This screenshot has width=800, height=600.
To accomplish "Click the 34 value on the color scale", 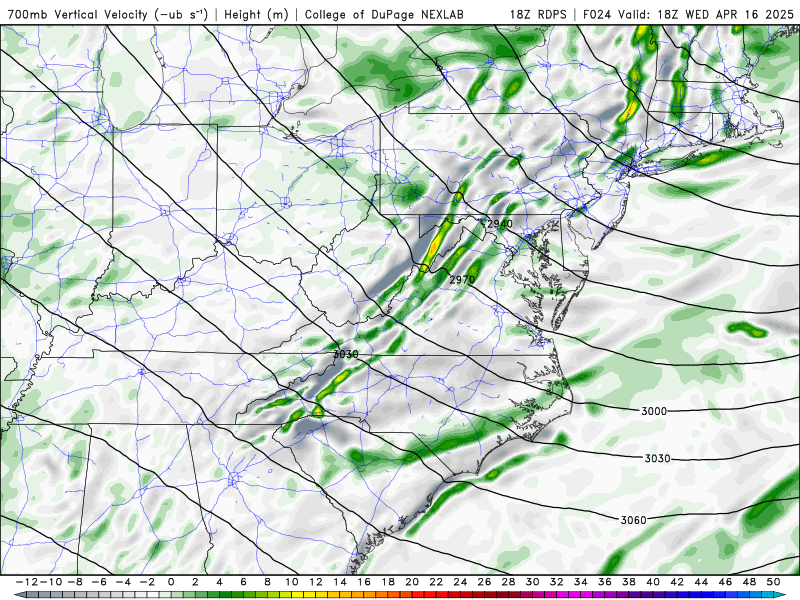I will tap(581, 582).
